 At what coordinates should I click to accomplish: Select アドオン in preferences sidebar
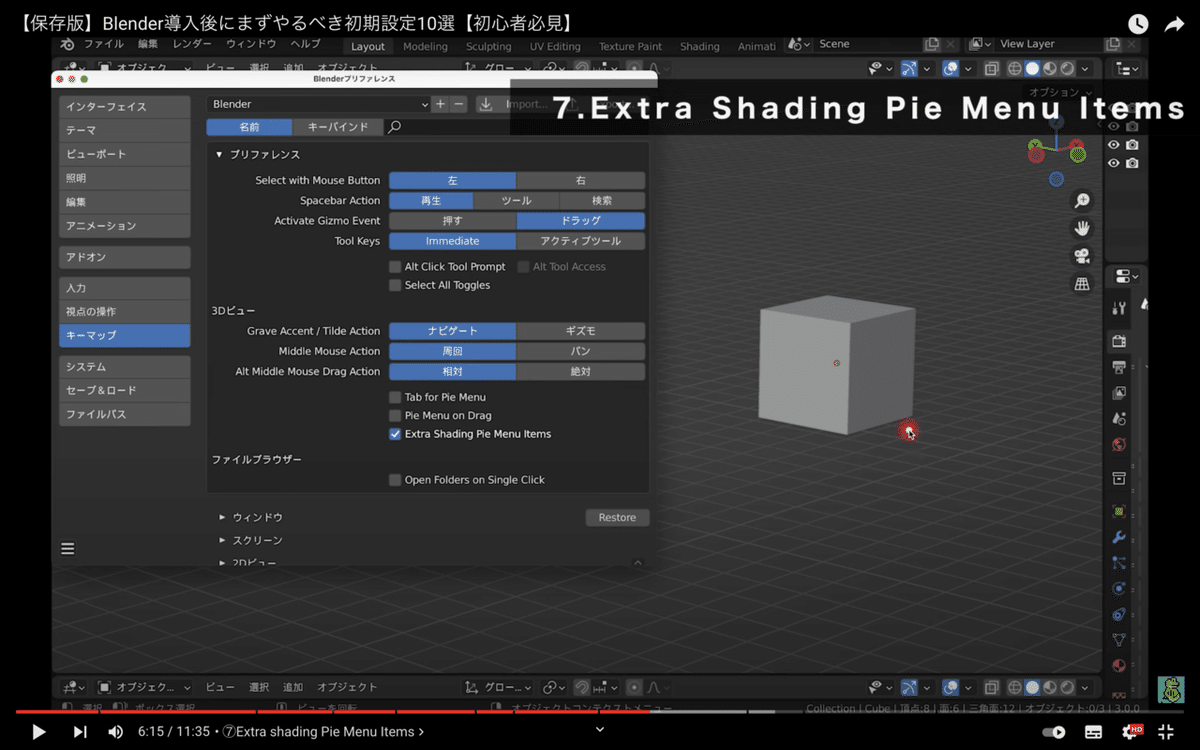[124, 257]
